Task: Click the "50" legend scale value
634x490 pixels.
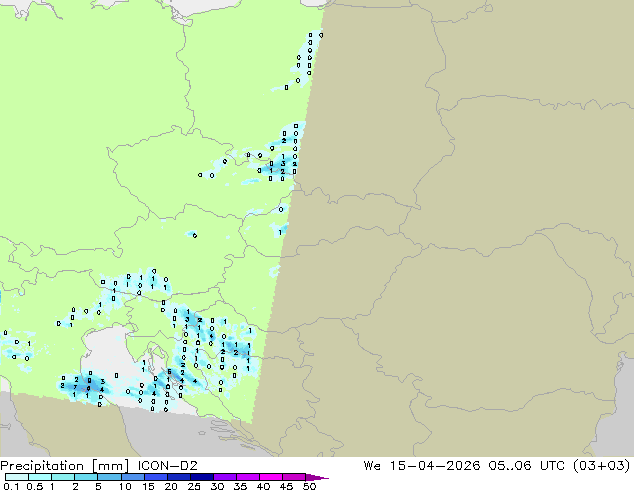Action: (x=310, y=486)
